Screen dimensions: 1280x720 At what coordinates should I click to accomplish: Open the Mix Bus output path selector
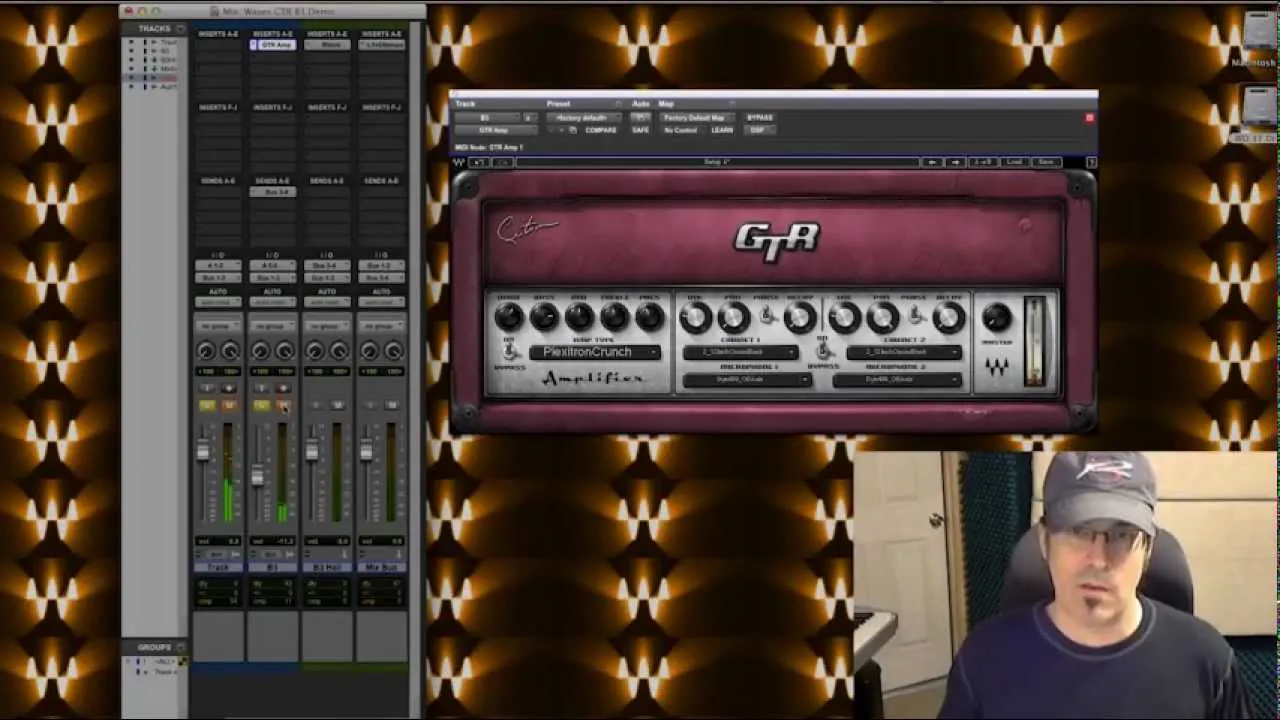[381, 277]
